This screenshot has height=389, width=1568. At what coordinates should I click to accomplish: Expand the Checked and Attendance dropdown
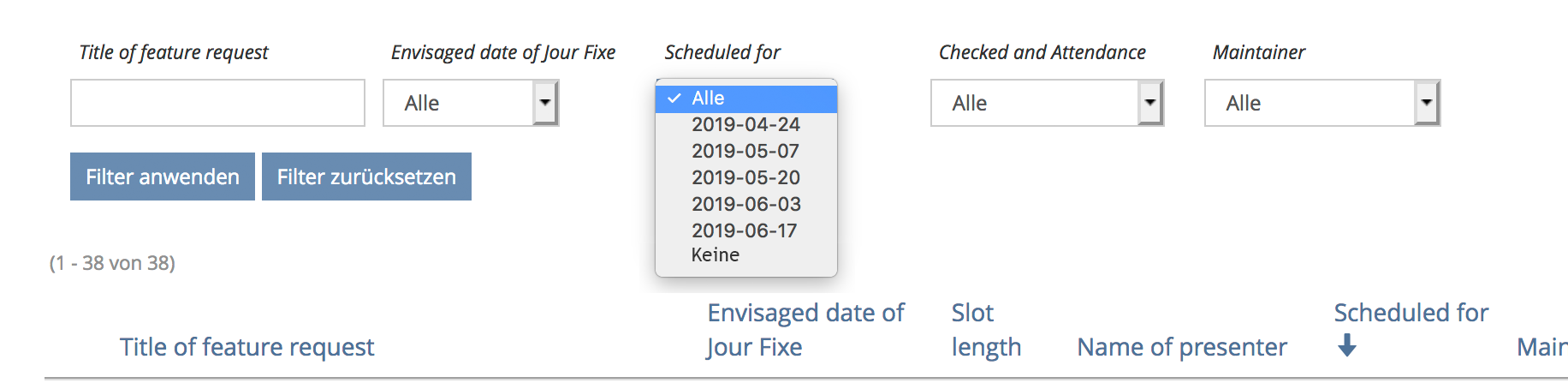click(x=1047, y=103)
